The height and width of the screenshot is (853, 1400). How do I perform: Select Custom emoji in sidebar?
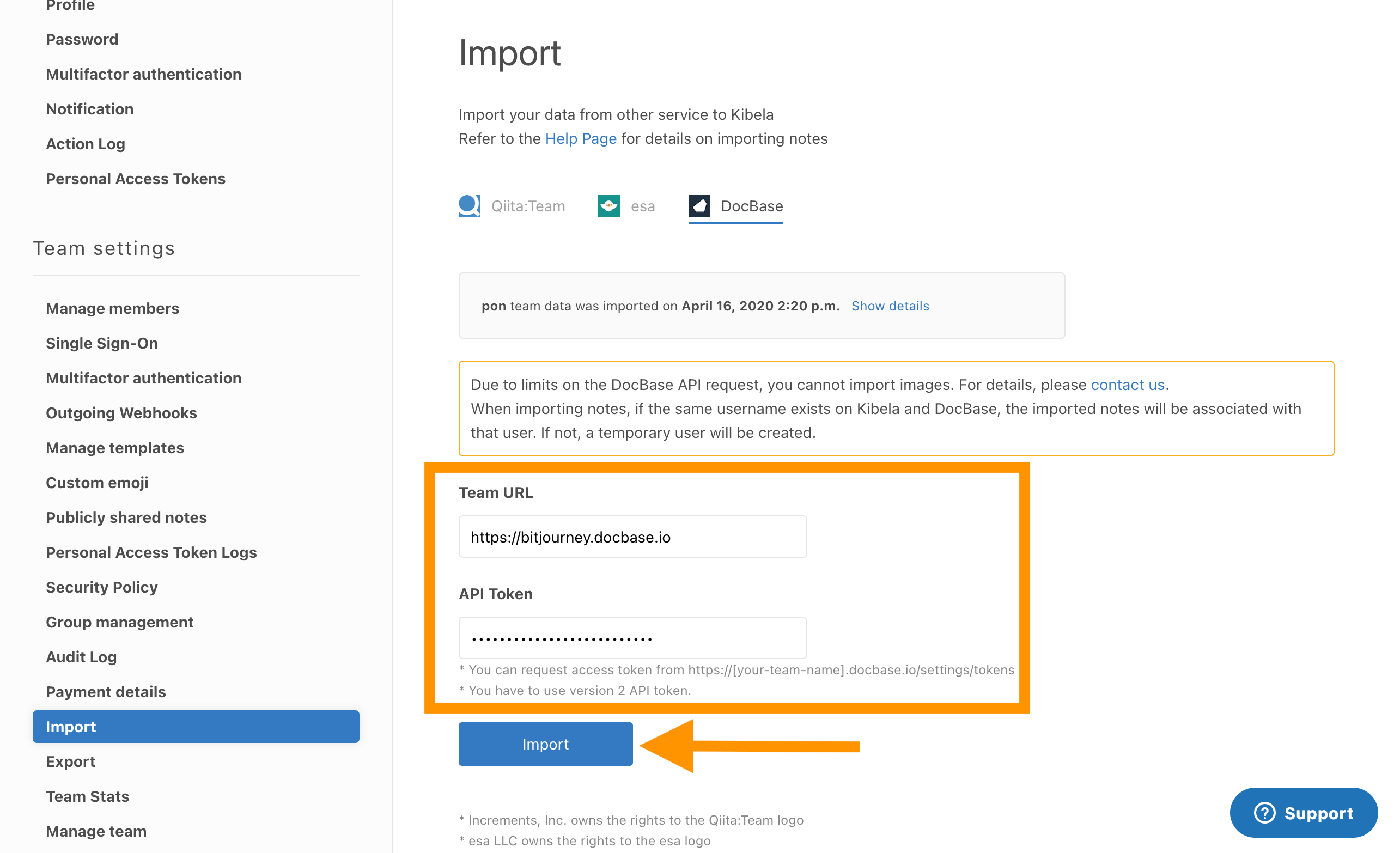coord(96,483)
